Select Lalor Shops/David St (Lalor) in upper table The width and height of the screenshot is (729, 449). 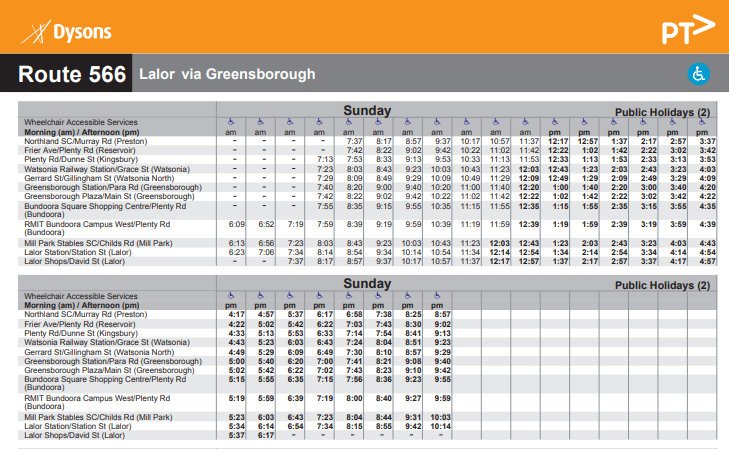[x=74, y=261]
